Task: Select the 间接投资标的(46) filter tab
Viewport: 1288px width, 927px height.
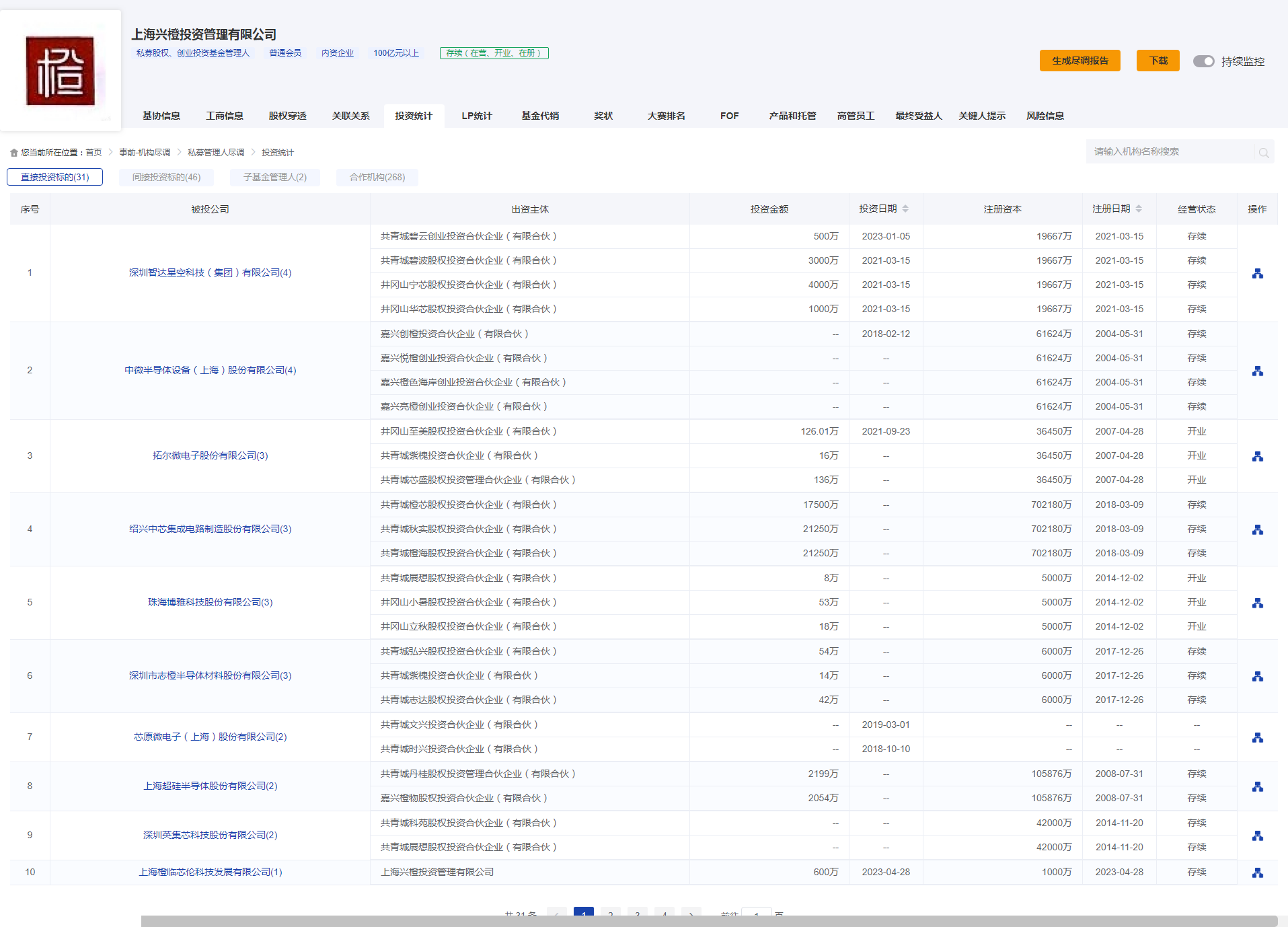Action: tap(166, 177)
